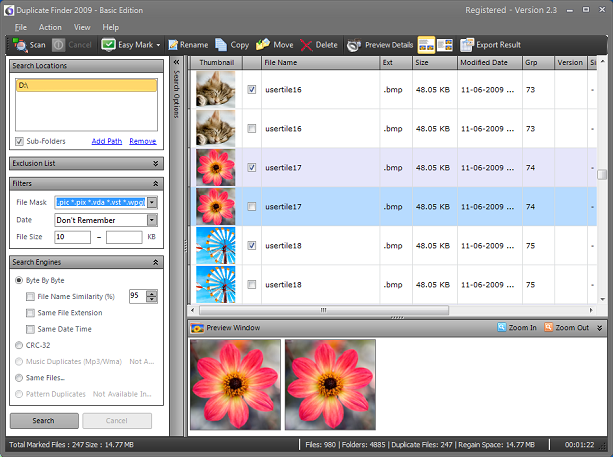The image size is (613, 457).
Task: Click the first kitten thumbnail
Action: coord(215,90)
